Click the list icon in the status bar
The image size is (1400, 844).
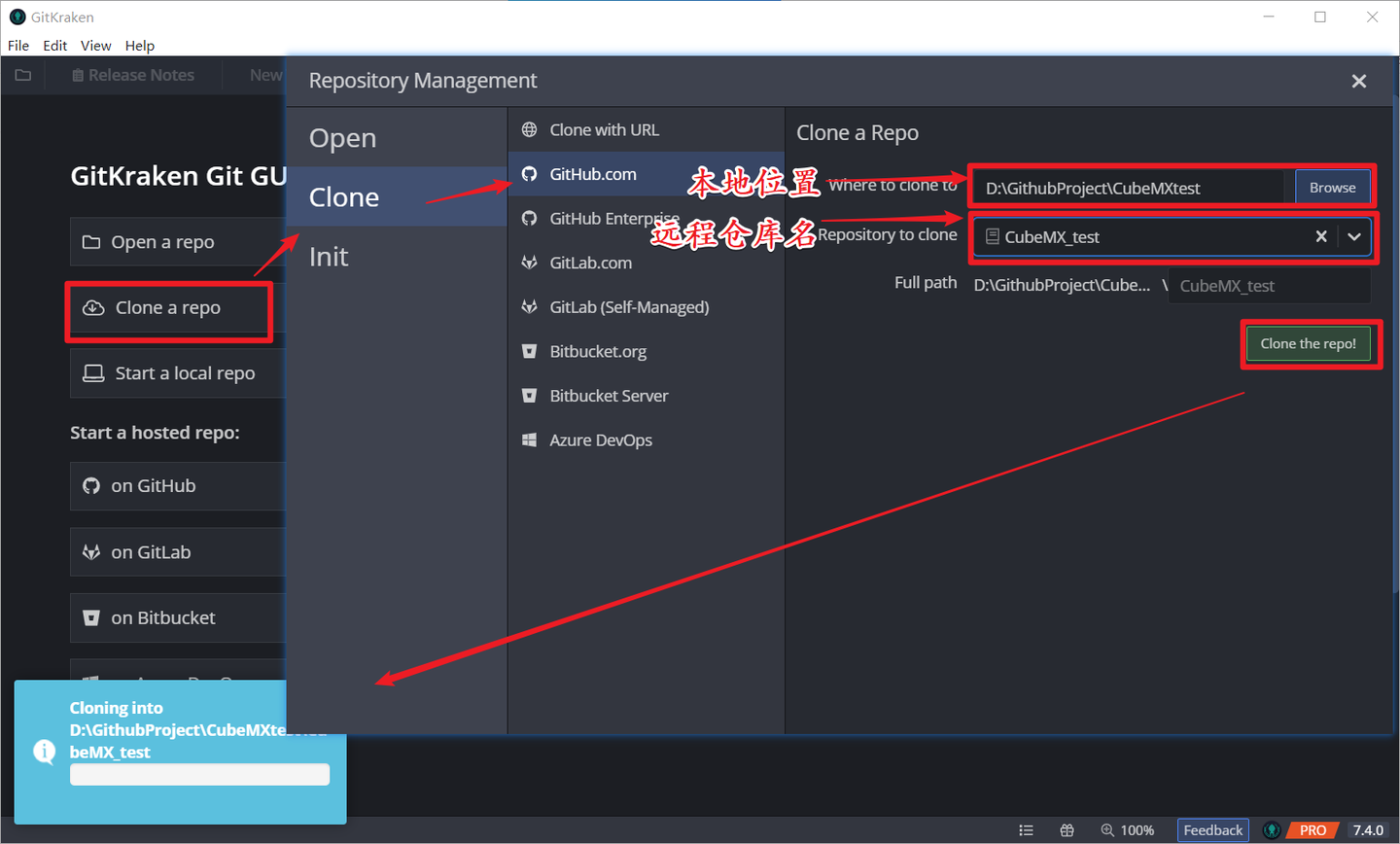(x=1027, y=829)
